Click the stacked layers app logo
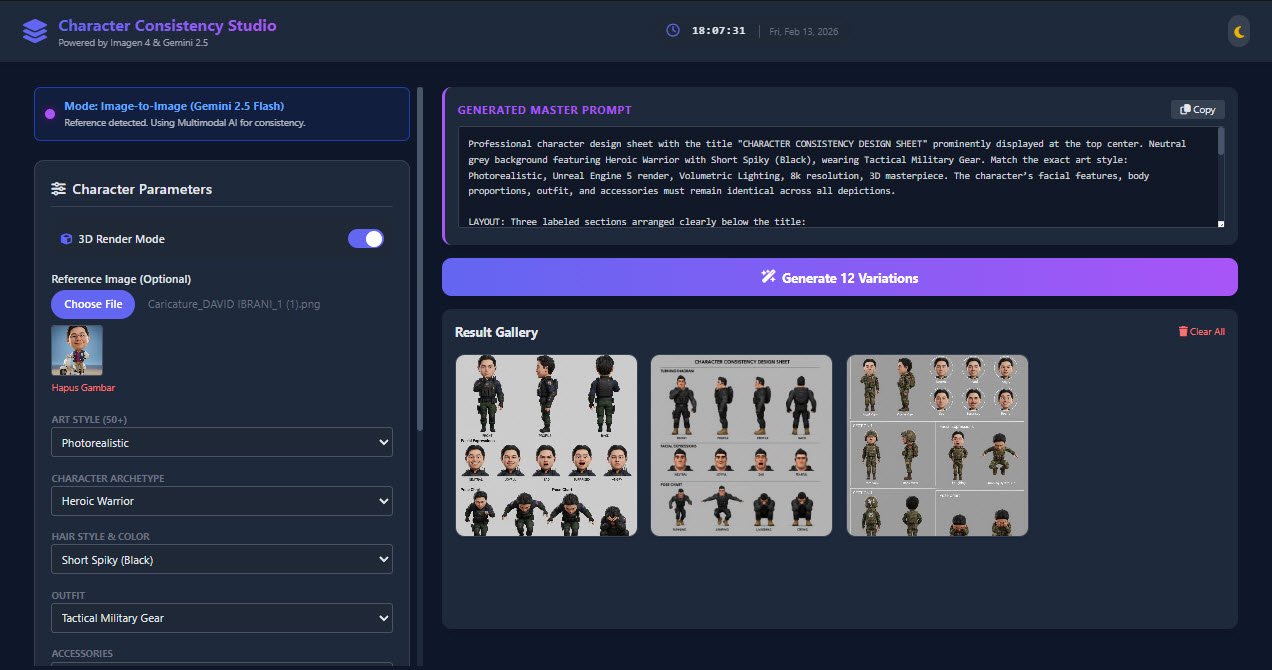The width and height of the screenshot is (1272, 670). [x=34, y=32]
